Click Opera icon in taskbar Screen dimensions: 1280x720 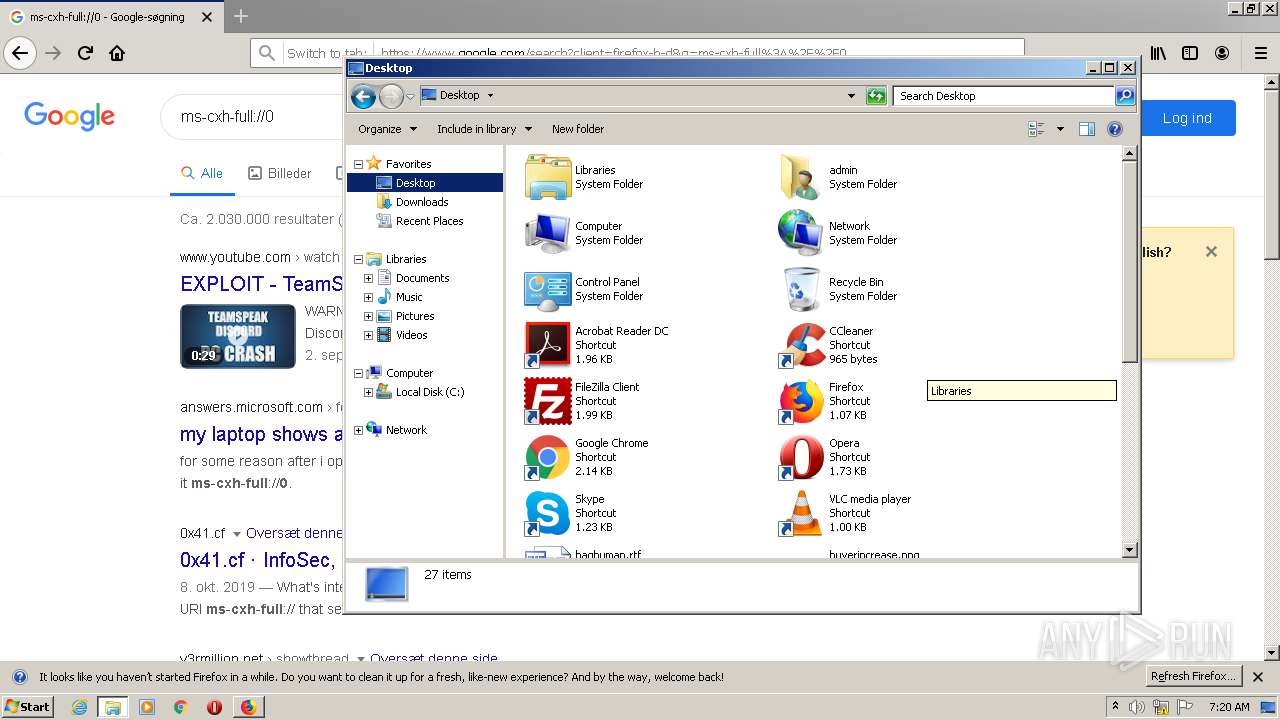214,707
